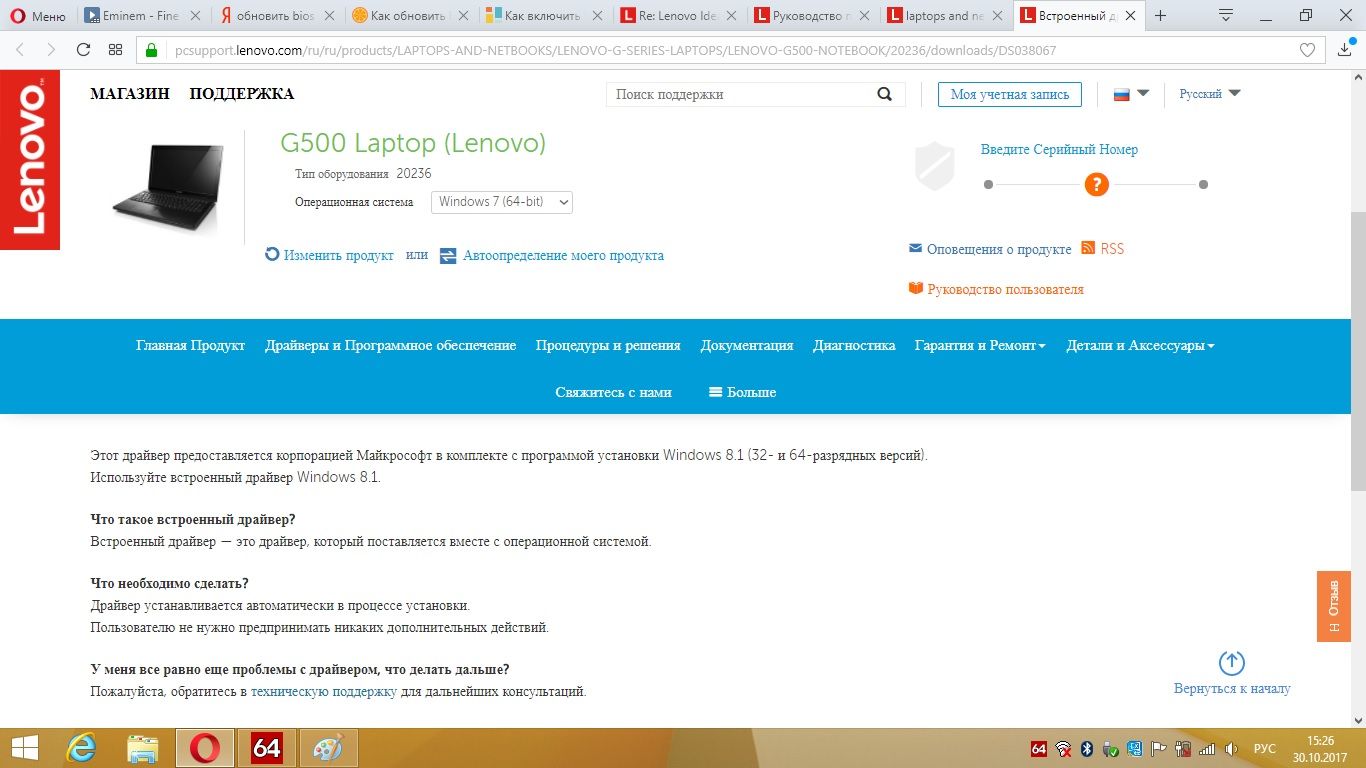Open File Explorer from taskbar
The height and width of the screenshot is (768, 1366).
[143, 748]
